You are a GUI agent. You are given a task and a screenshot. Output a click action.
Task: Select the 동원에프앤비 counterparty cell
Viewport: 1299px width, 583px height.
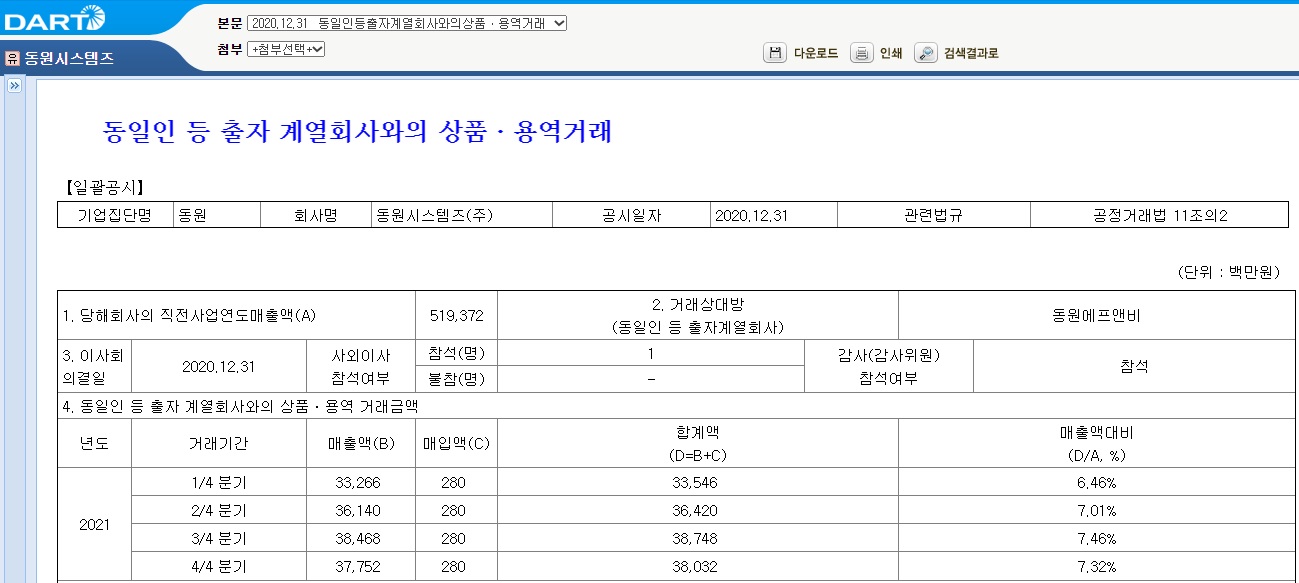[x=1096, y=315]
